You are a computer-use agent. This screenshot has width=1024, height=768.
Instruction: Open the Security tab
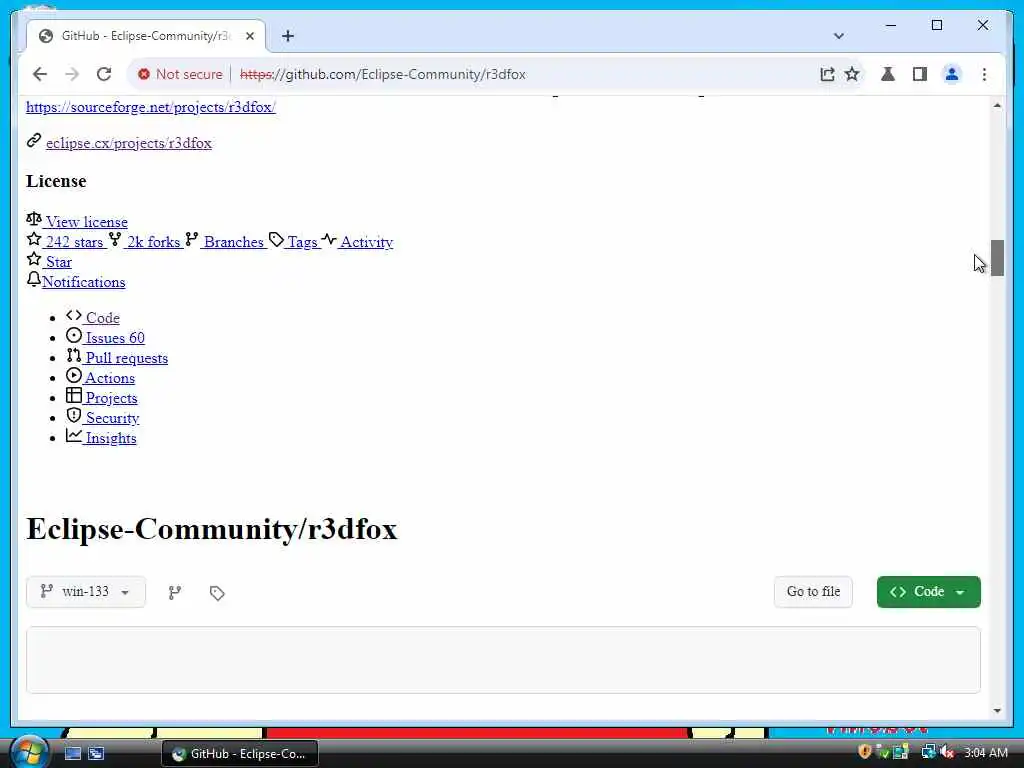click(112, 419)
